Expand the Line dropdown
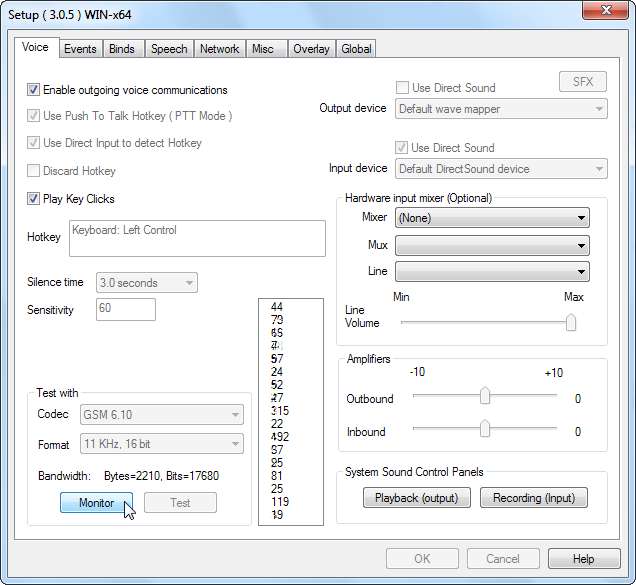Screen dimensions: 636x585 pyautogui.click(x=491, y=271)
